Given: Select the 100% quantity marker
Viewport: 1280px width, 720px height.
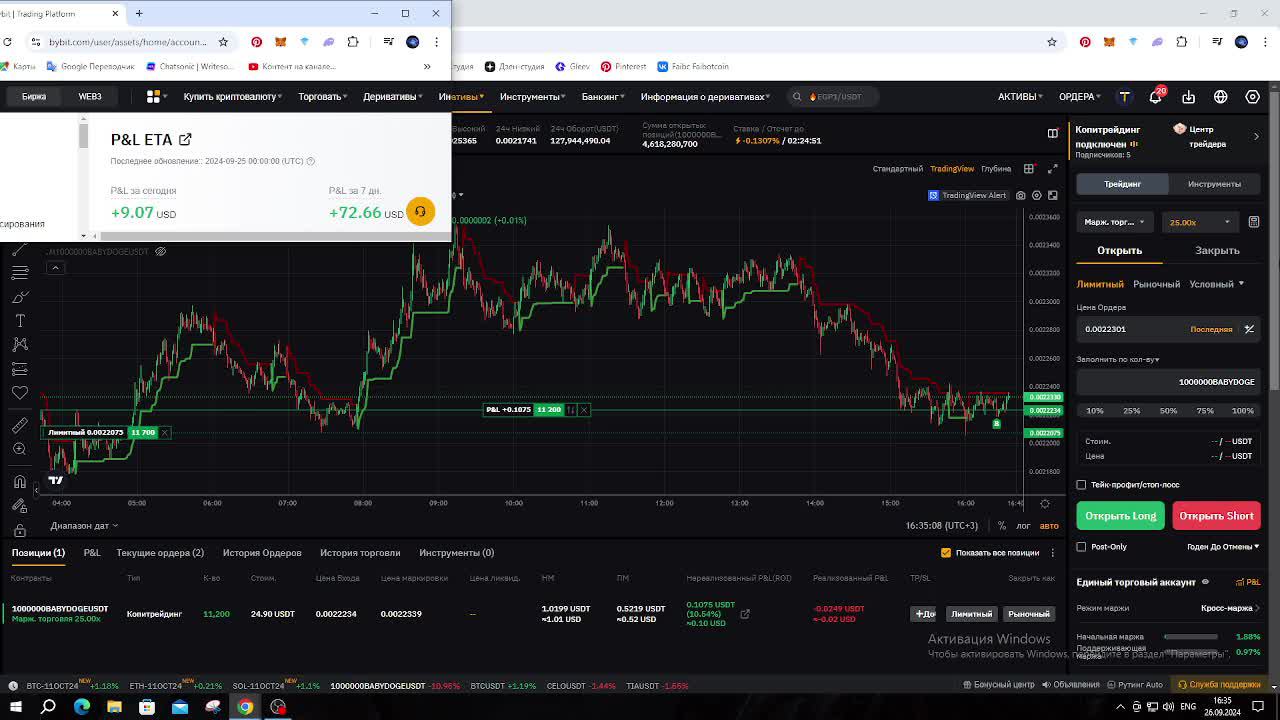Looking at the screenshot, I should coord(1242,411).
